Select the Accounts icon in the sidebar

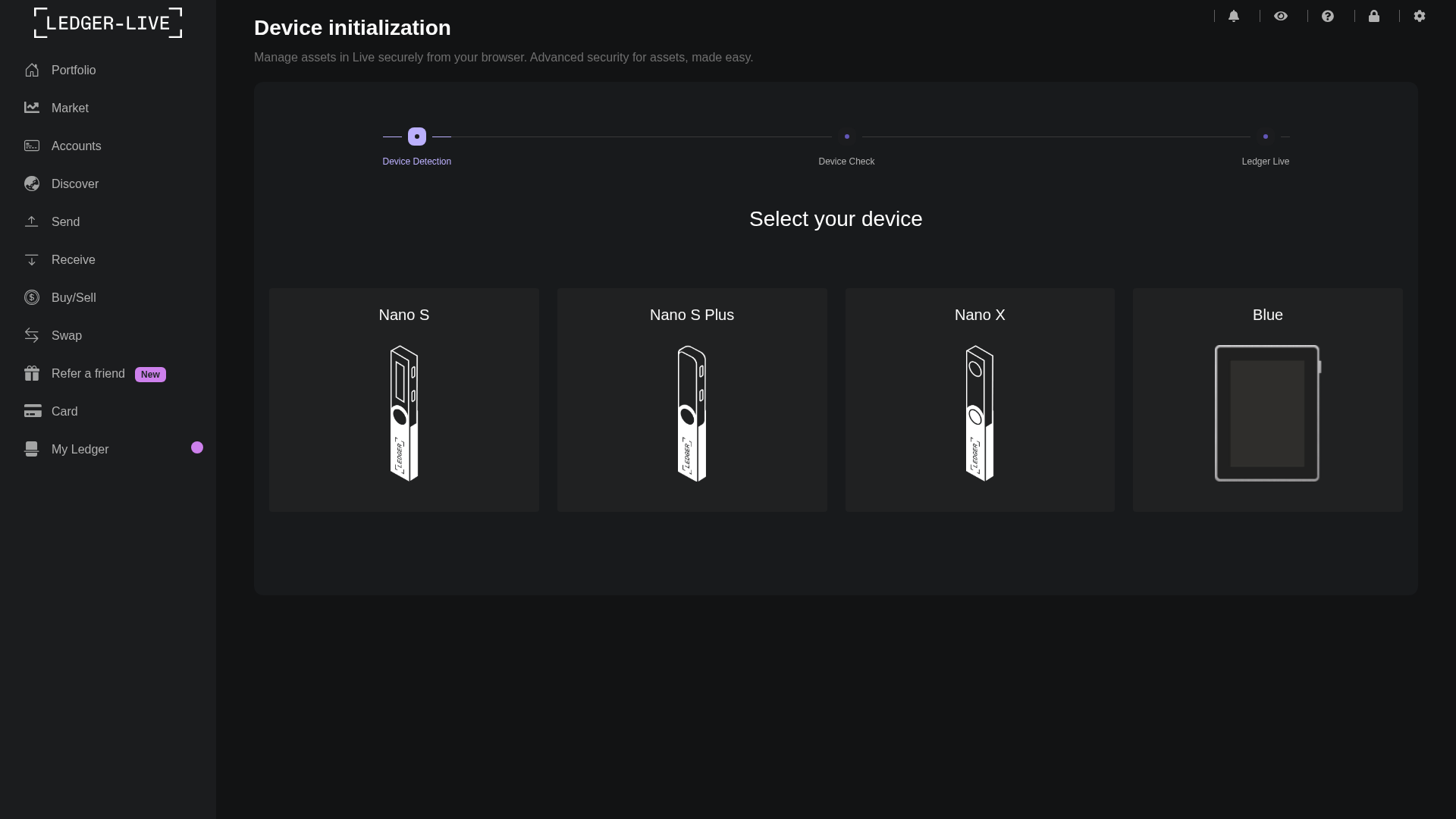[x=32, y=146]
